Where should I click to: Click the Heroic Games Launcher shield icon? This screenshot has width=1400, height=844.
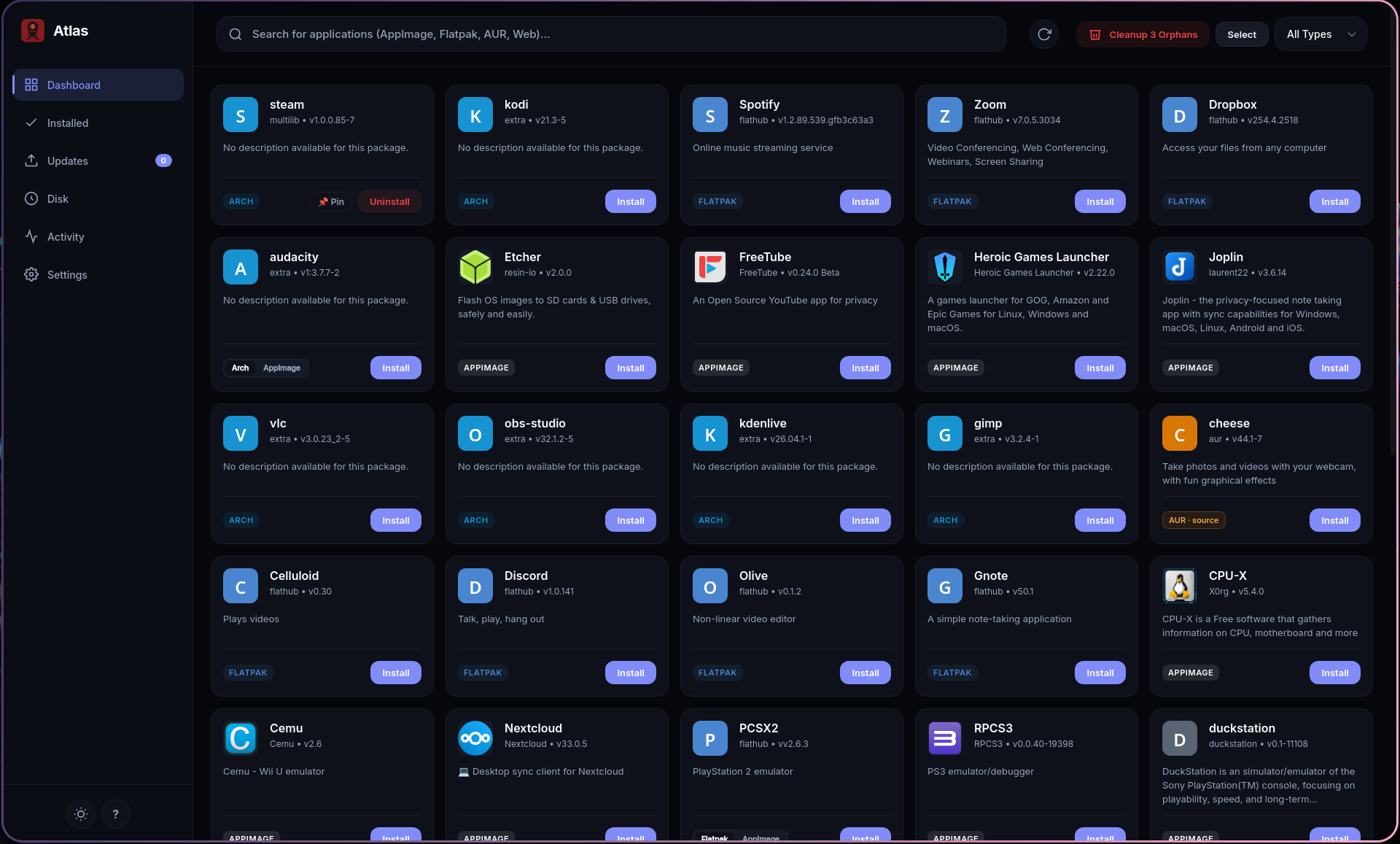945,267
